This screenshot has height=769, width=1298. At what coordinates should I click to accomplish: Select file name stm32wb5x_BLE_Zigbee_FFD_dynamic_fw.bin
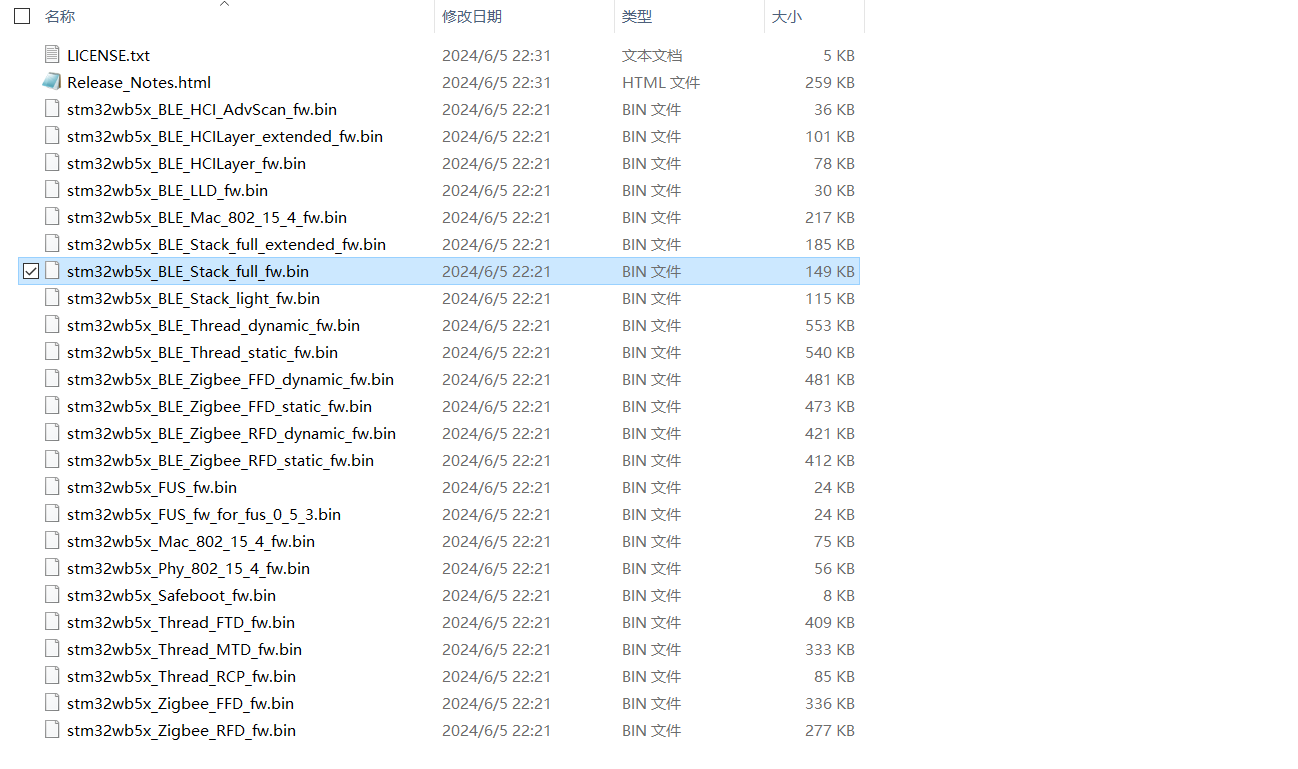[230, 380]
